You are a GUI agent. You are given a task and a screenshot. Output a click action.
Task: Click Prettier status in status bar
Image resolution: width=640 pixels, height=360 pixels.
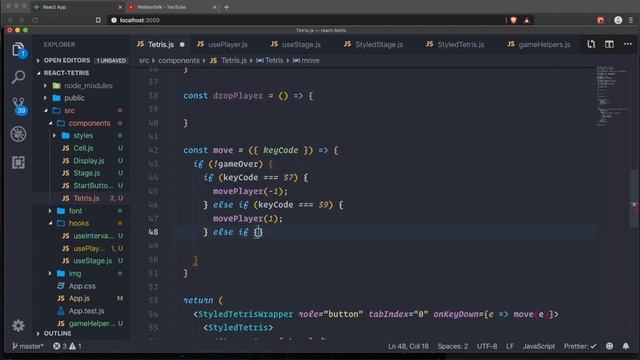tap(580, 346)
